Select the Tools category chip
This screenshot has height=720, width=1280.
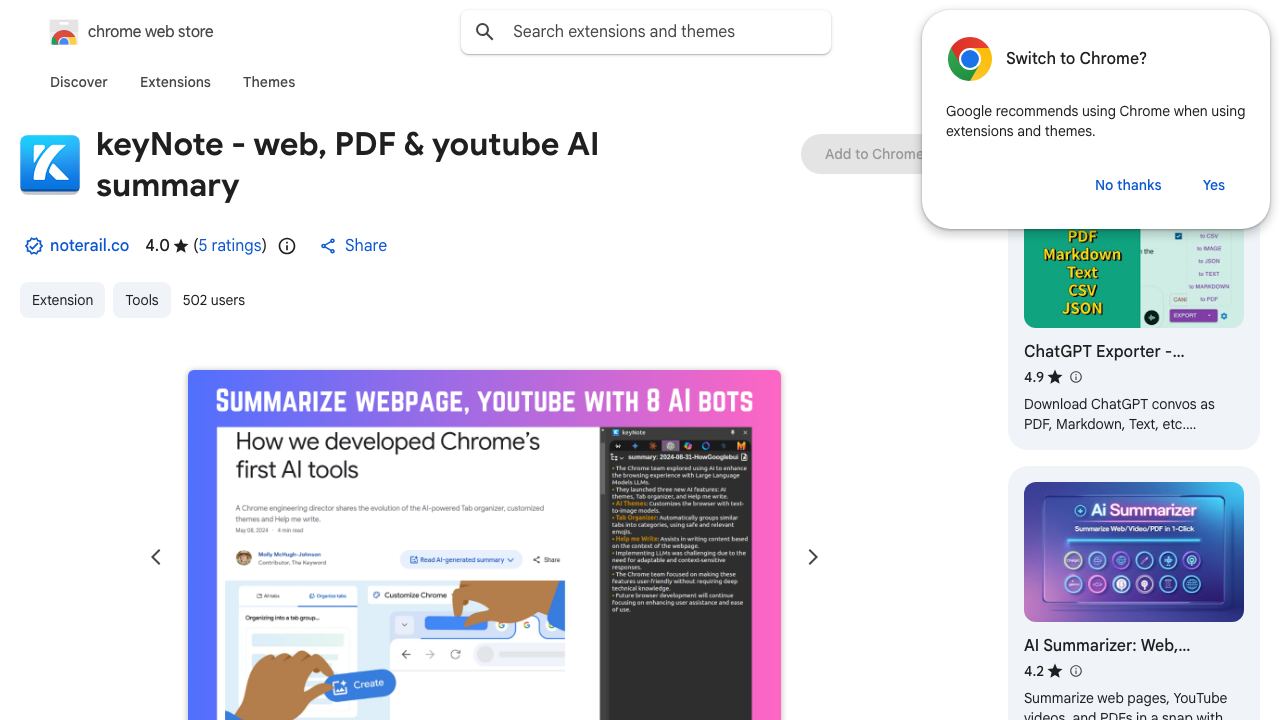(142, 300)
